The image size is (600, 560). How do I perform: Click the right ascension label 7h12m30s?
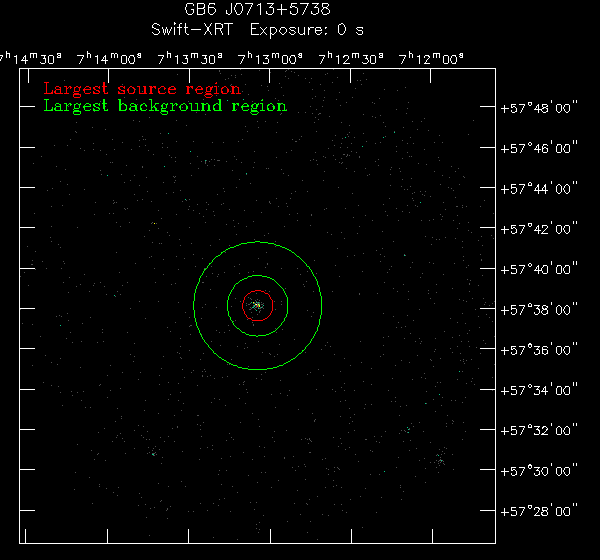[351, 59]
